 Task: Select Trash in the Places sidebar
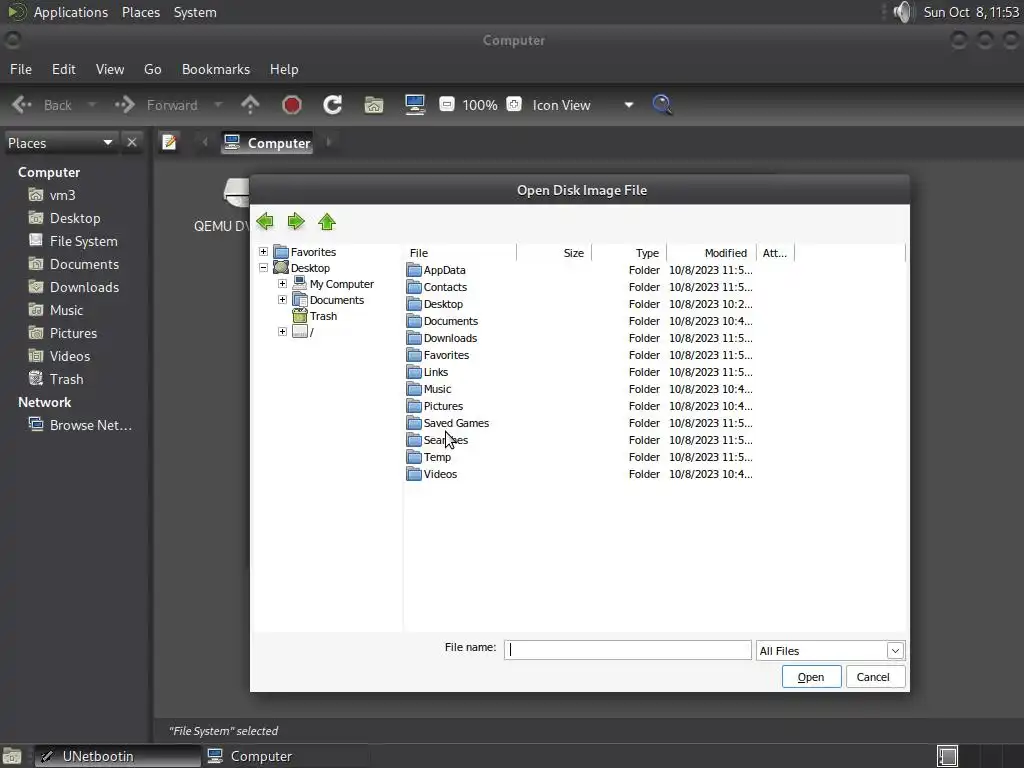click(x=56, y=379)
